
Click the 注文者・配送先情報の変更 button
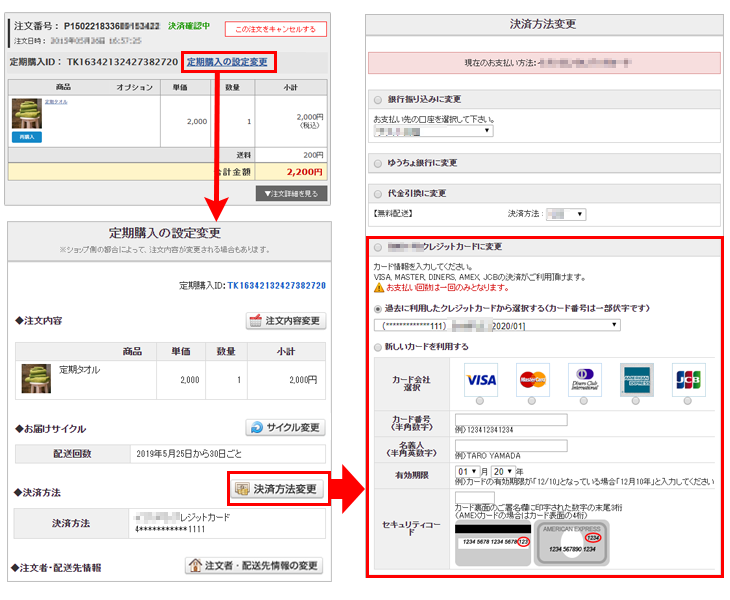point(254,566)
